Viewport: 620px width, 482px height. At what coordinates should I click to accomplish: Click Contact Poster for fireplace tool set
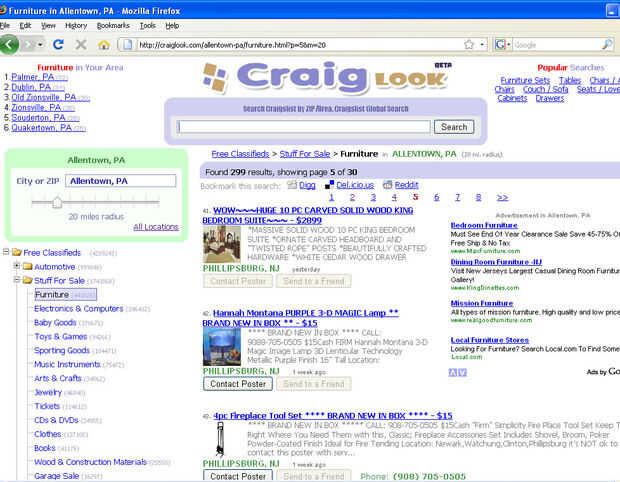tap(238, 476)
